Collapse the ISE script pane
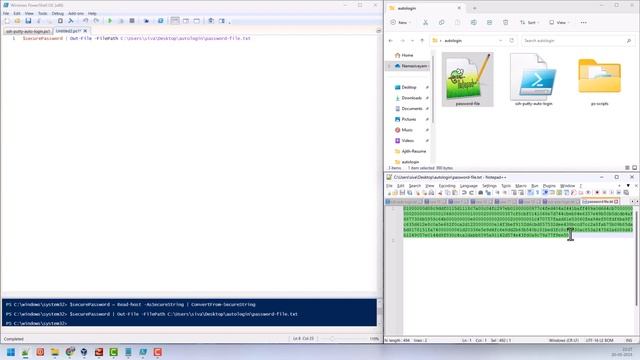The height and width of the screenshot is (360, 640). [378, 31]
